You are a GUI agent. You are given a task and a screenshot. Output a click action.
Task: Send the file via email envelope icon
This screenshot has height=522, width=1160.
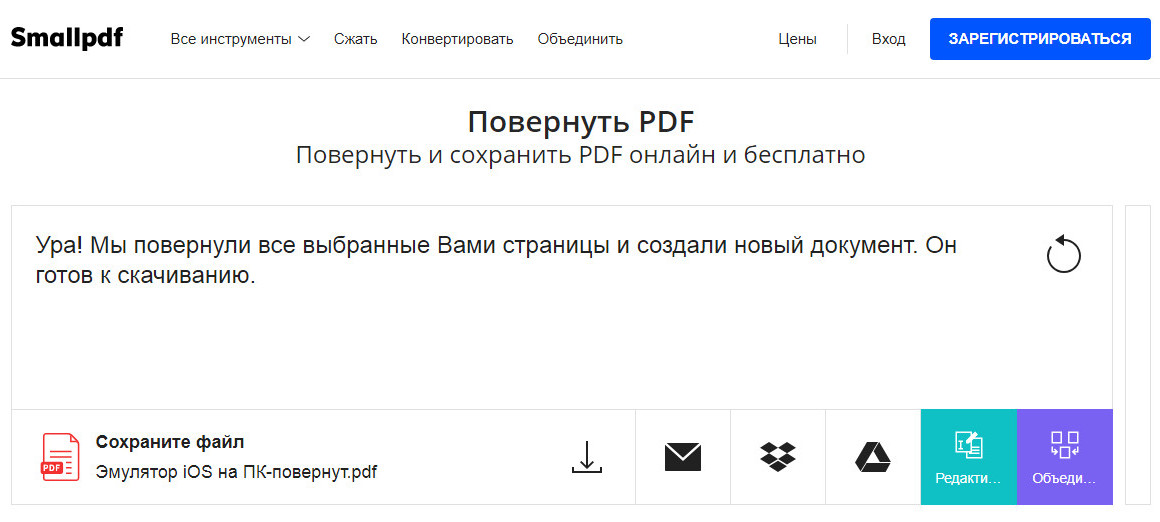coord(682,457)
